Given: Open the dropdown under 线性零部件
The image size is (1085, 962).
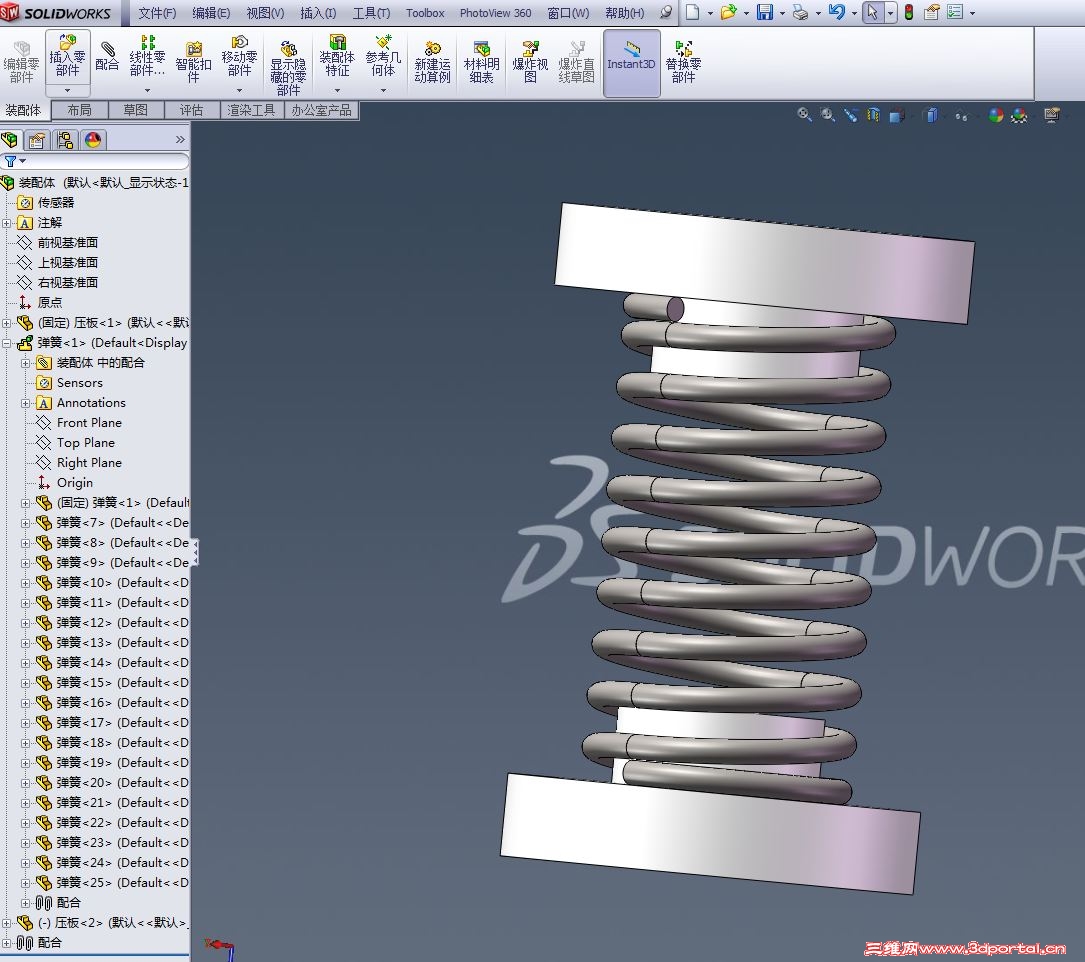Looking at the screenshot, I should coord(147,91).
